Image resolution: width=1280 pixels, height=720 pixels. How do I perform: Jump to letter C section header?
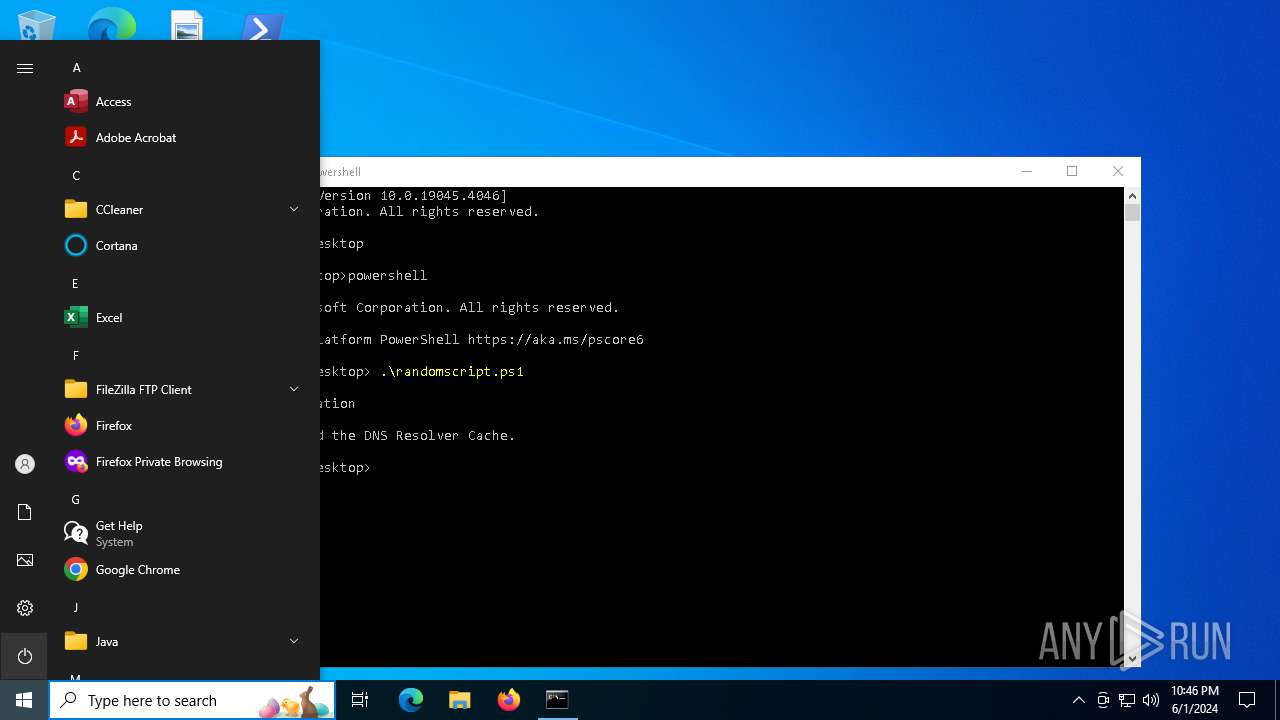[76, 176]
